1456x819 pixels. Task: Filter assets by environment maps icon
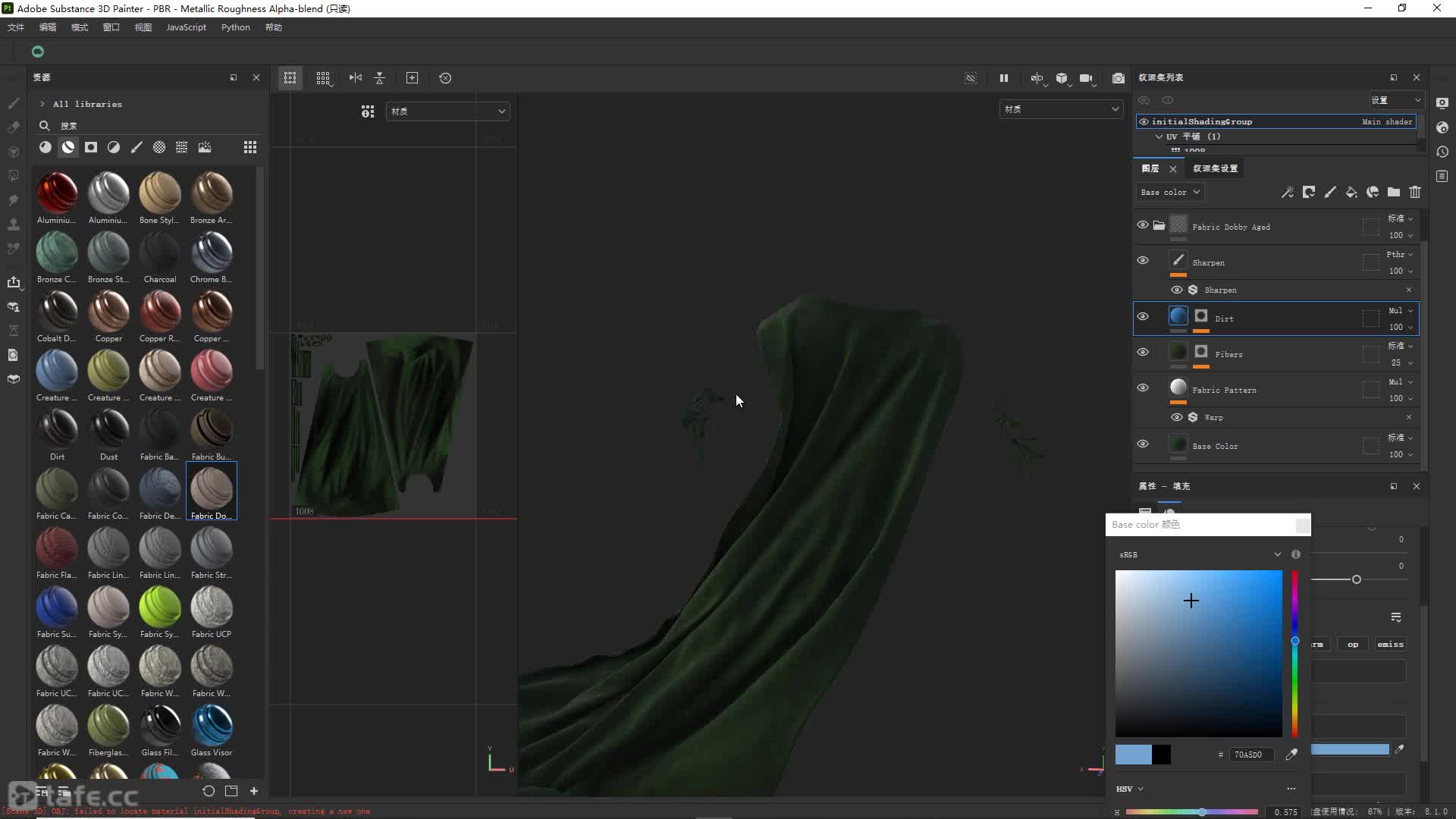pyautogui.click(x=205, y=147)
